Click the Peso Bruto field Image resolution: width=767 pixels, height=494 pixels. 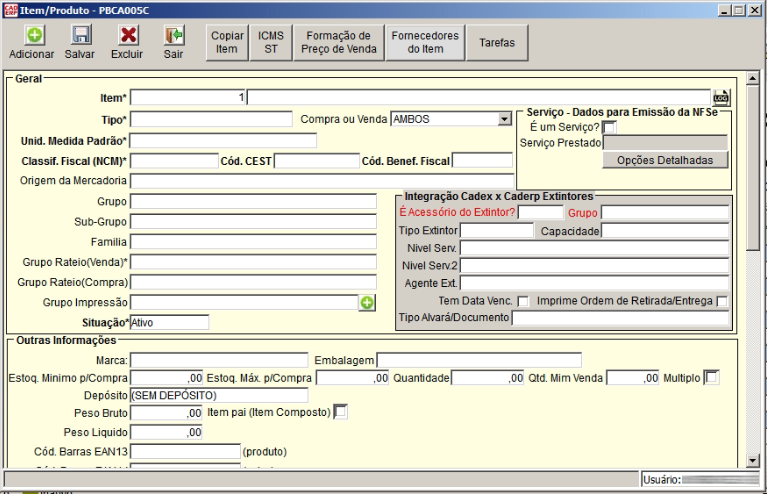(166, 413)
